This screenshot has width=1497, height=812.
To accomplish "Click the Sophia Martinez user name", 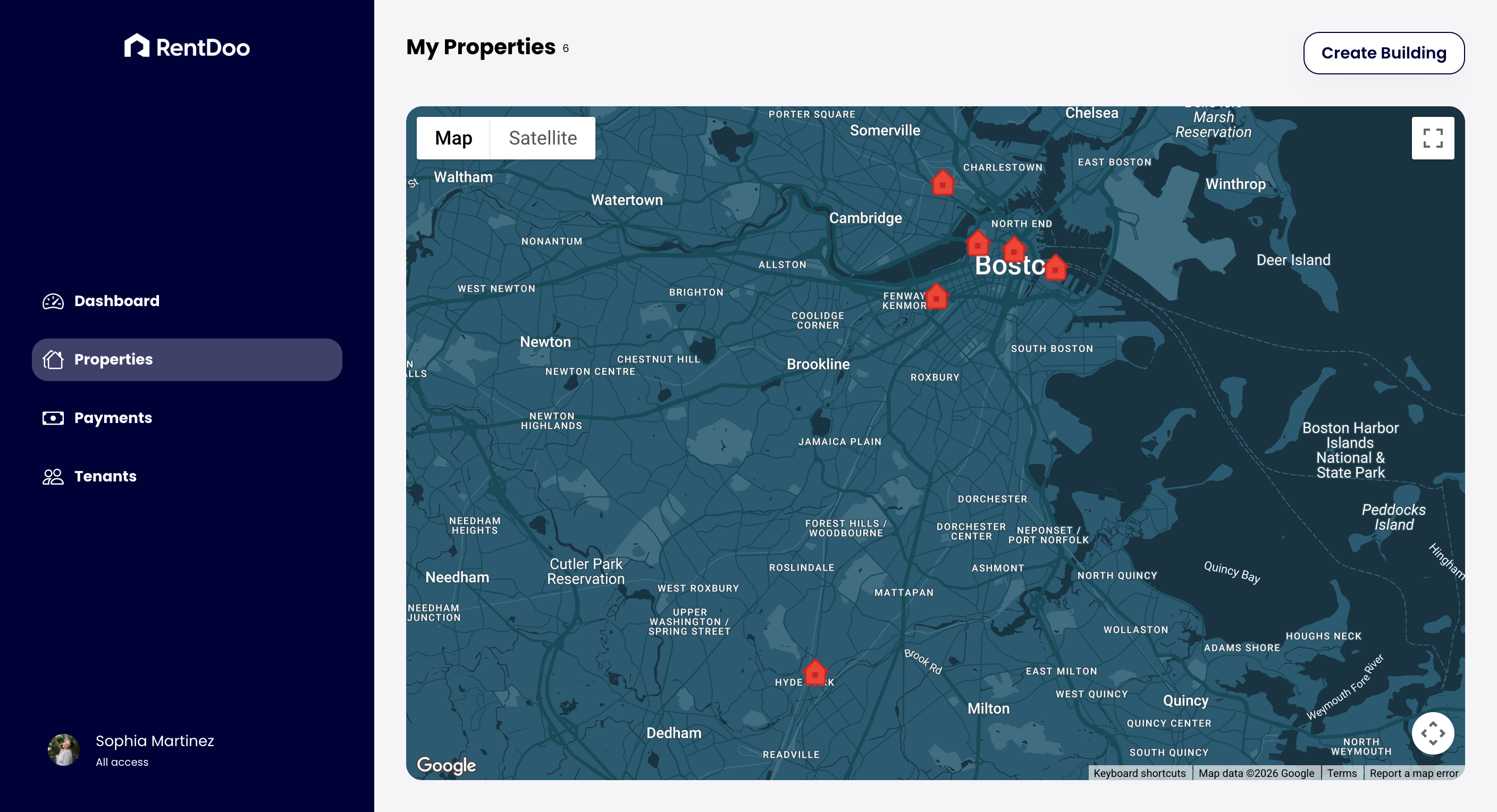I will [155, 741].
